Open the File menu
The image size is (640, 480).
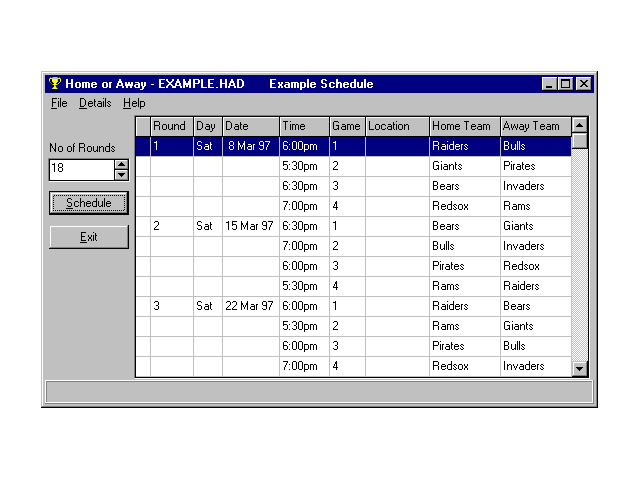coord(59,103)
